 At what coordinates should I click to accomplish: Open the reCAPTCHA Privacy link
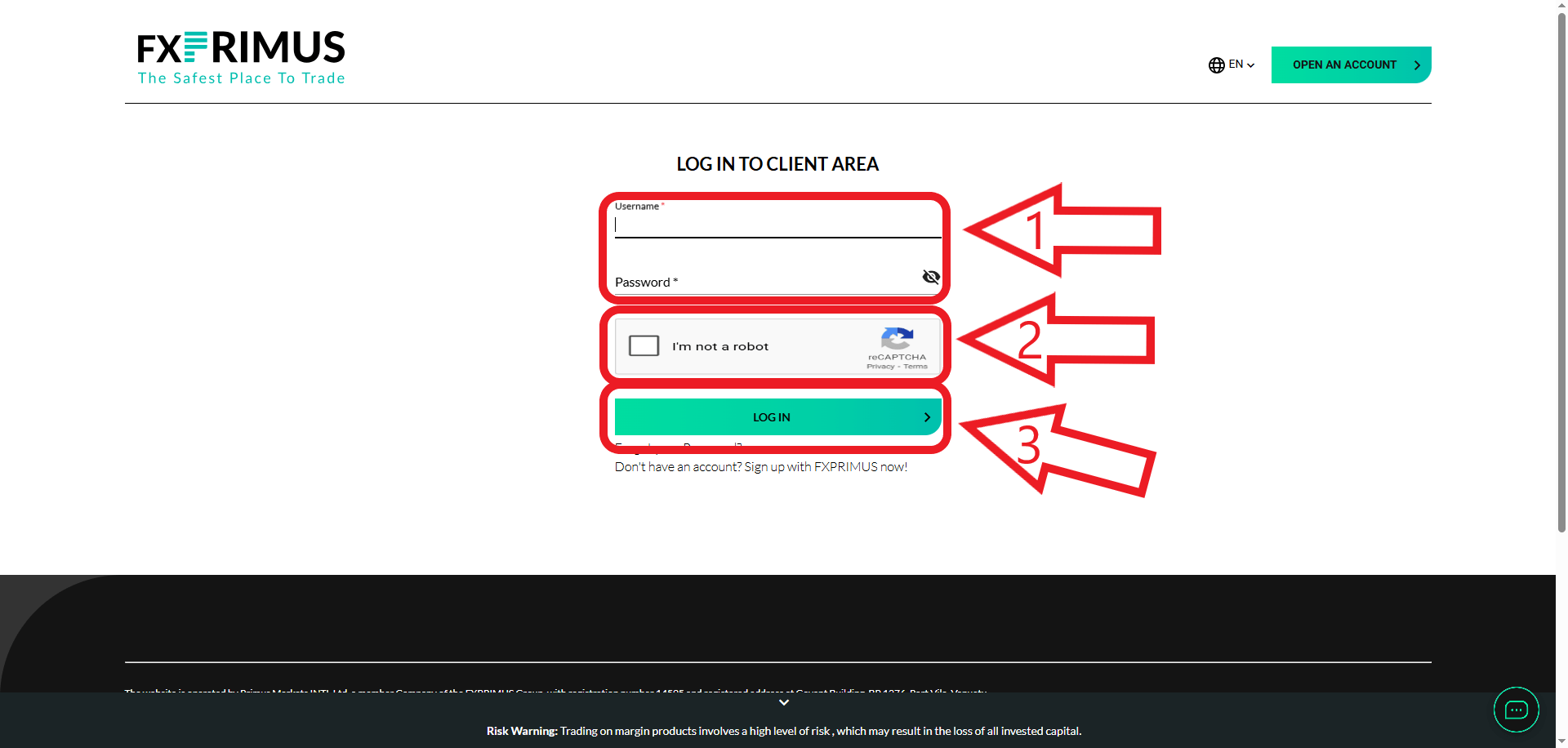(880, 367)
